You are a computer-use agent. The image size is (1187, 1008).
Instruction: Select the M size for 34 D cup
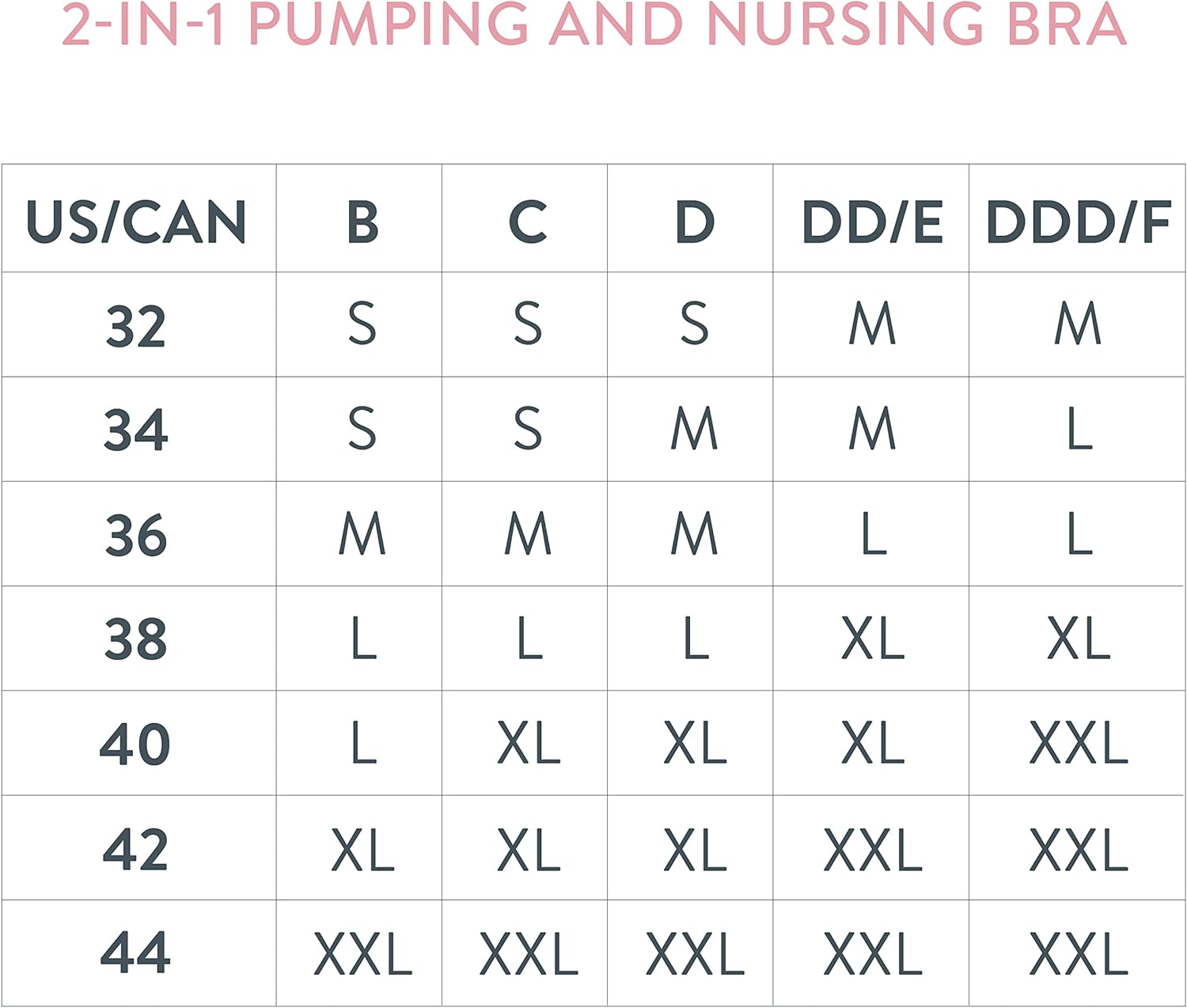[x=694, y=430]
